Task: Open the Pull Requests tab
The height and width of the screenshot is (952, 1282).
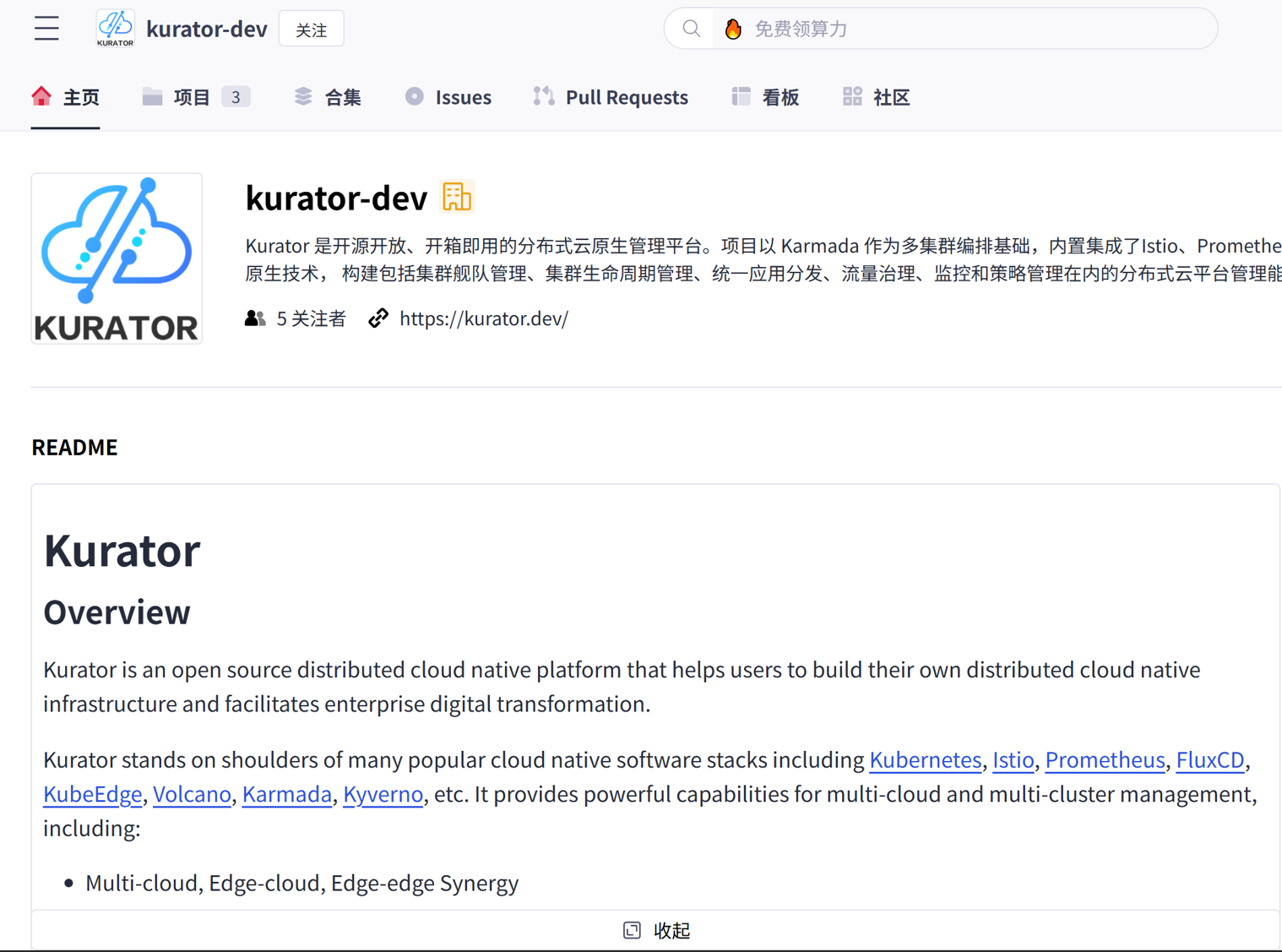Action: [611, 97]
